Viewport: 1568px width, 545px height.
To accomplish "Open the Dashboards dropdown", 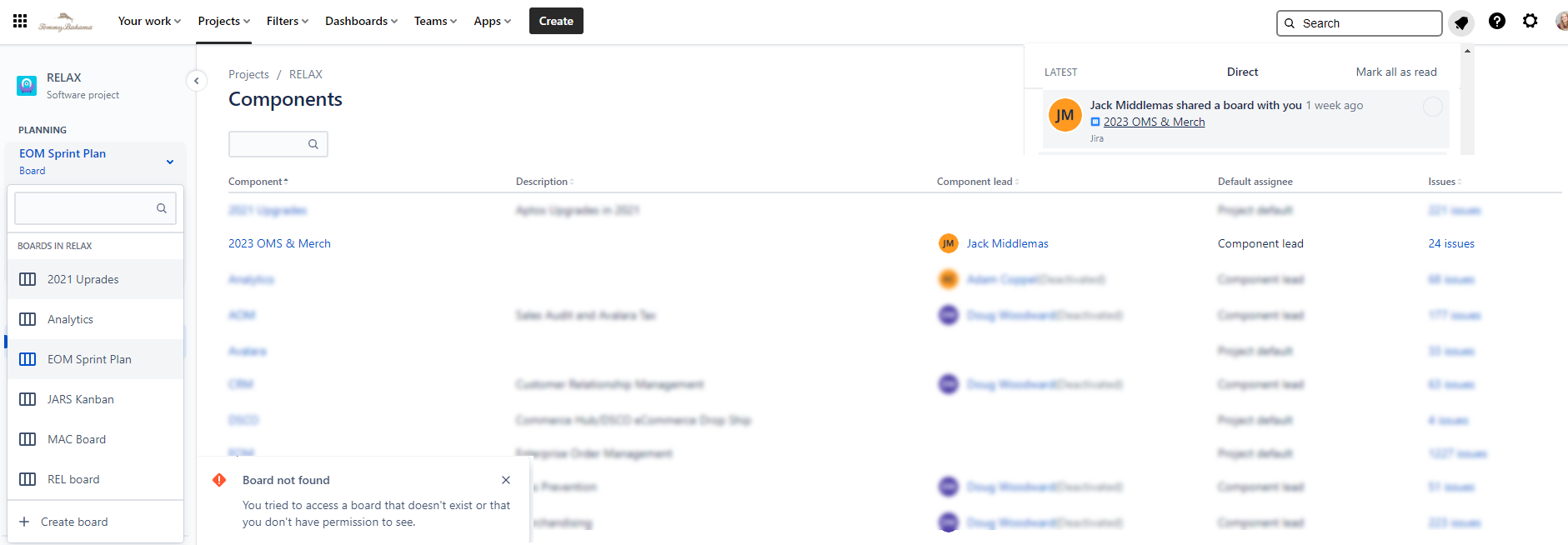I will (361, 21).
